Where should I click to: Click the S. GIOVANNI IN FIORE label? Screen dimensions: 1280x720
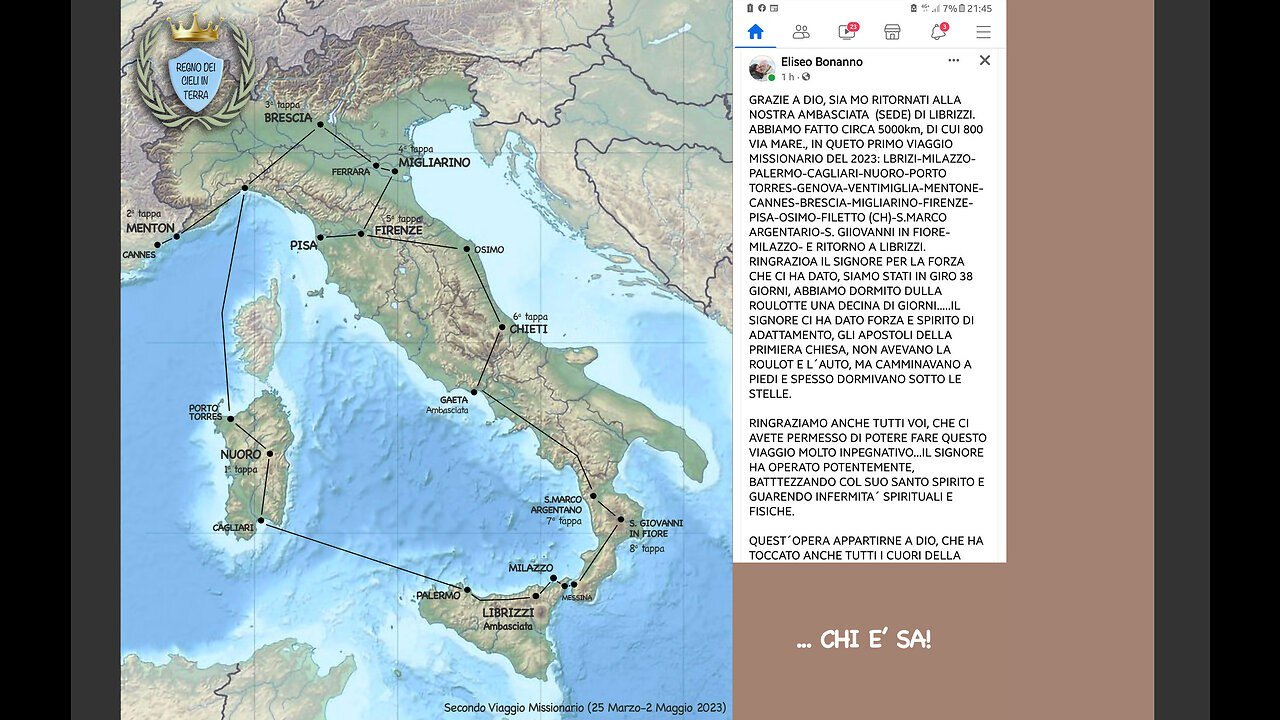655,528
